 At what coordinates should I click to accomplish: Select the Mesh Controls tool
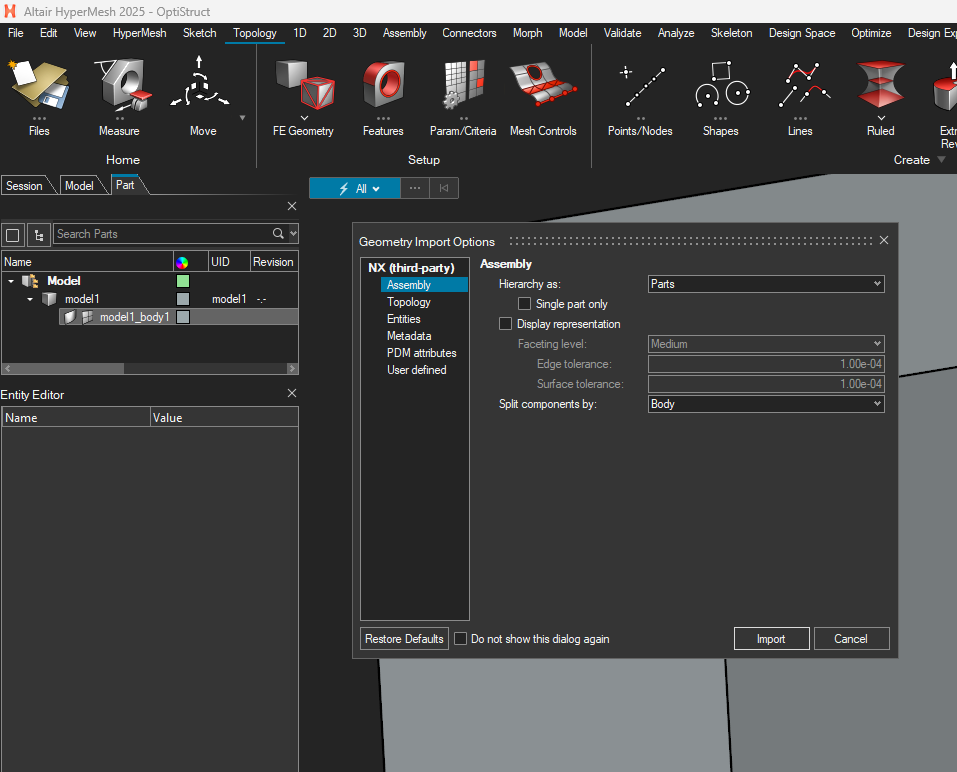[x=543, y=87]
